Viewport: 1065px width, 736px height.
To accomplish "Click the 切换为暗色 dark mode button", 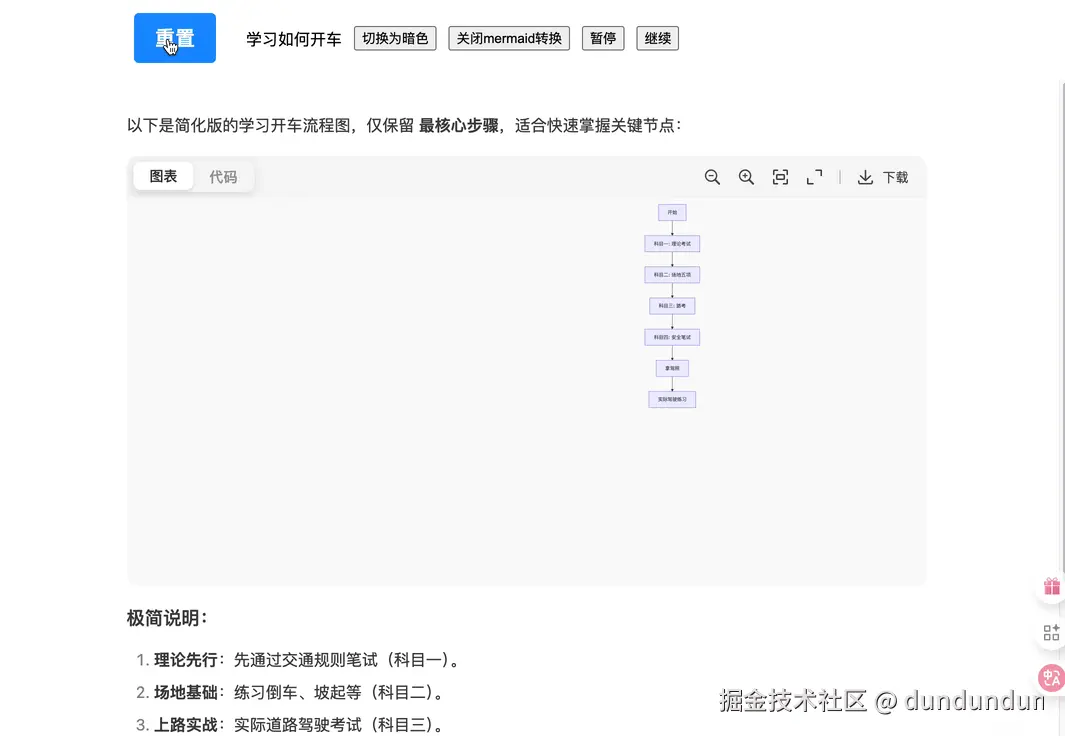I will pyautogui.click(x=395, y=39).
